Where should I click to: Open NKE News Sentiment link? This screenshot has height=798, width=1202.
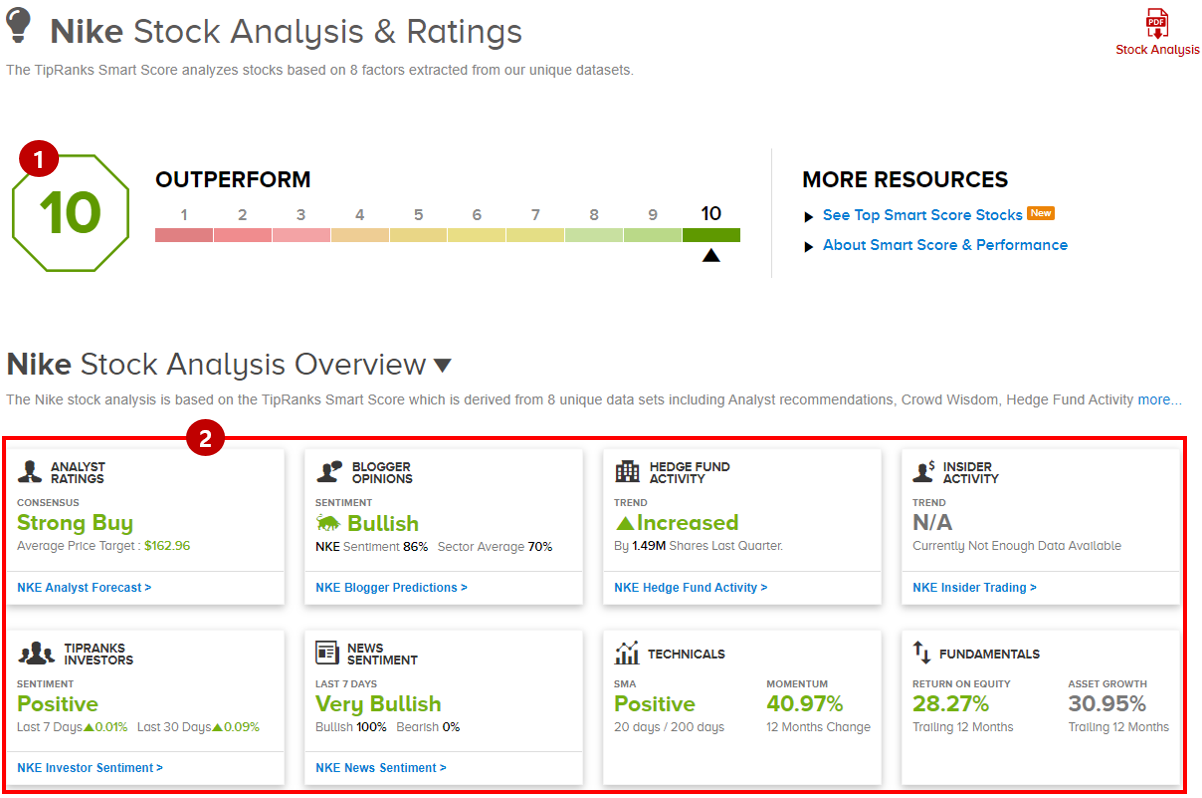381,768
